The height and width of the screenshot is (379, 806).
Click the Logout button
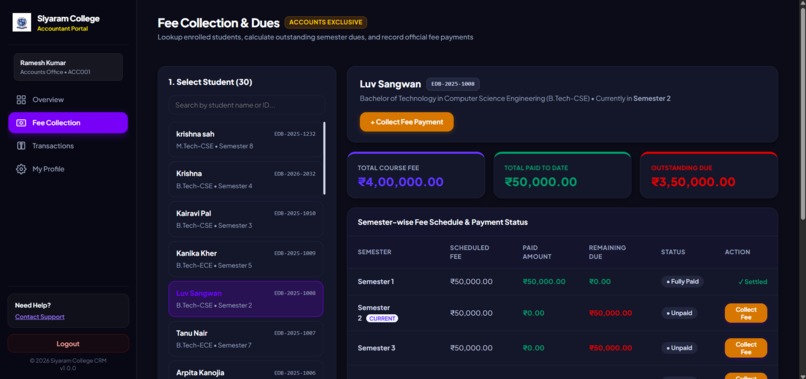pos(68,344)
